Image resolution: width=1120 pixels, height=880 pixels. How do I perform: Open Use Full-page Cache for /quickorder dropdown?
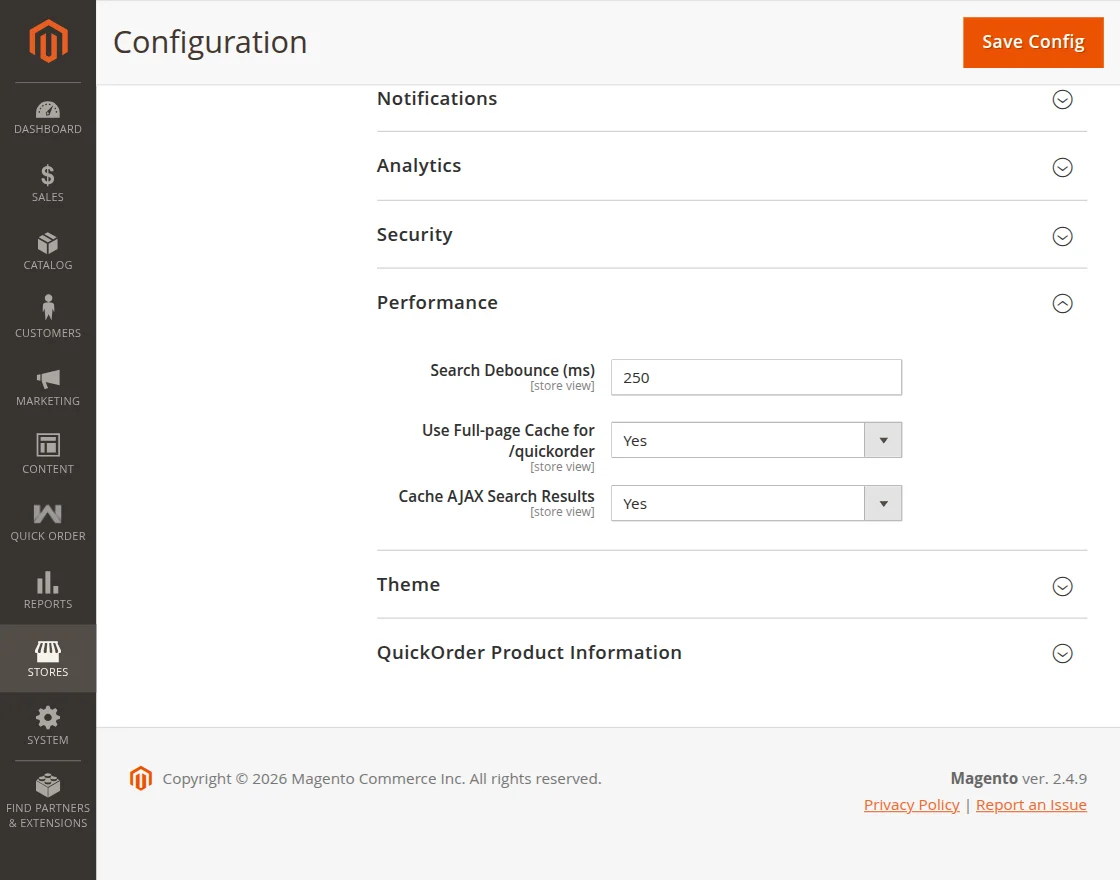[x=756, y=440]
